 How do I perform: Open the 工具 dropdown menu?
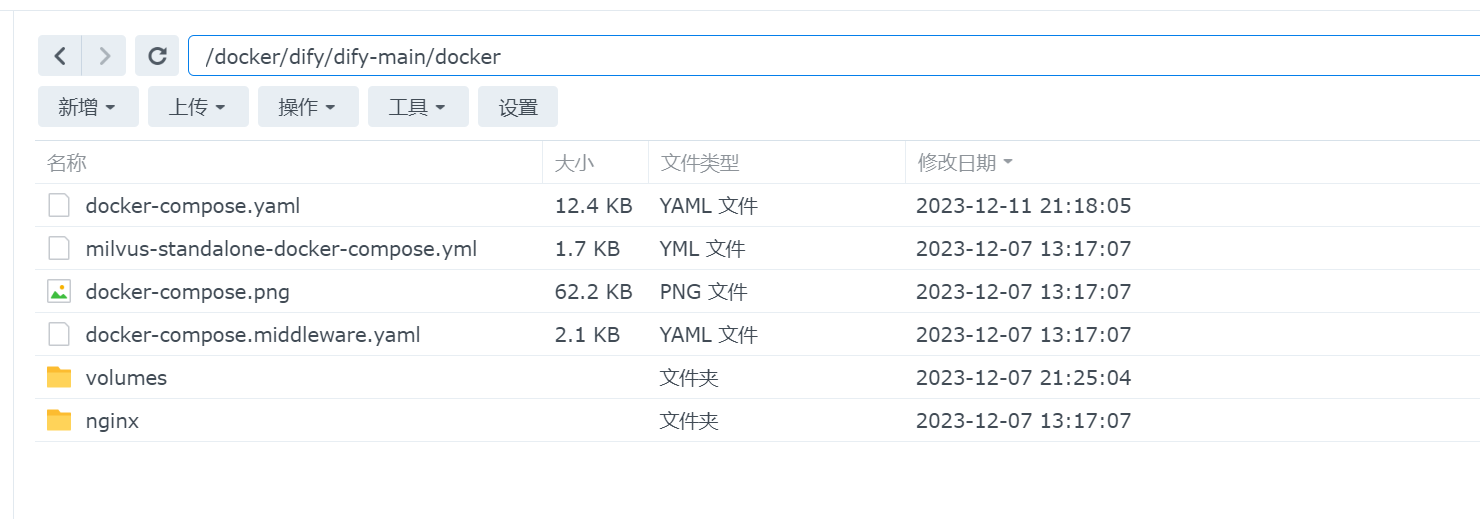coord(418,107)
